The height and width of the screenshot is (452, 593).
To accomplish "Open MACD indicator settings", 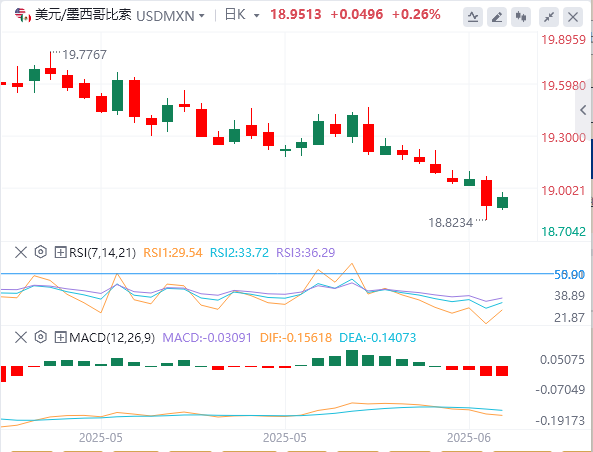I will (40, 337).
